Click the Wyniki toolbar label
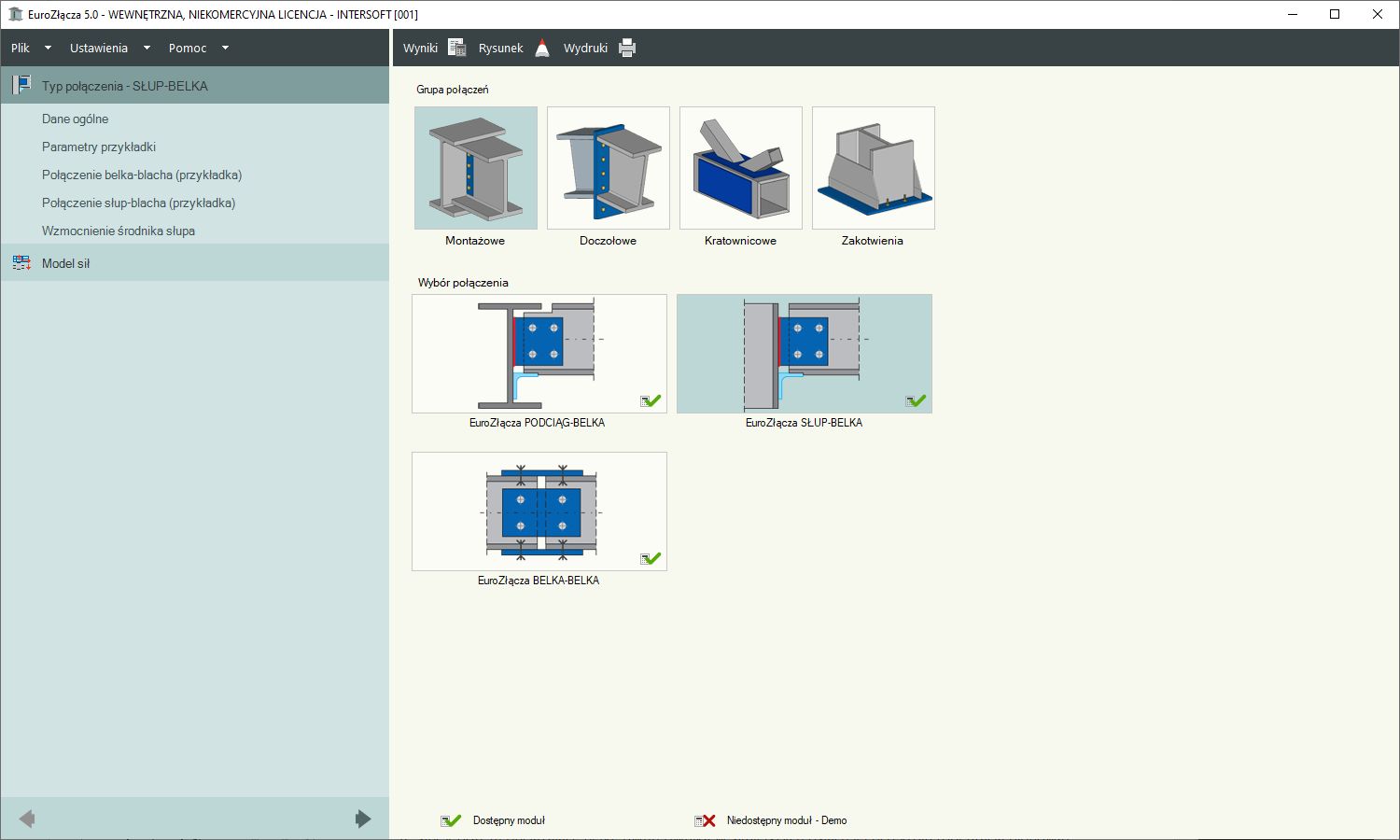The image size is (1400, 840). (x=420, y=48)
